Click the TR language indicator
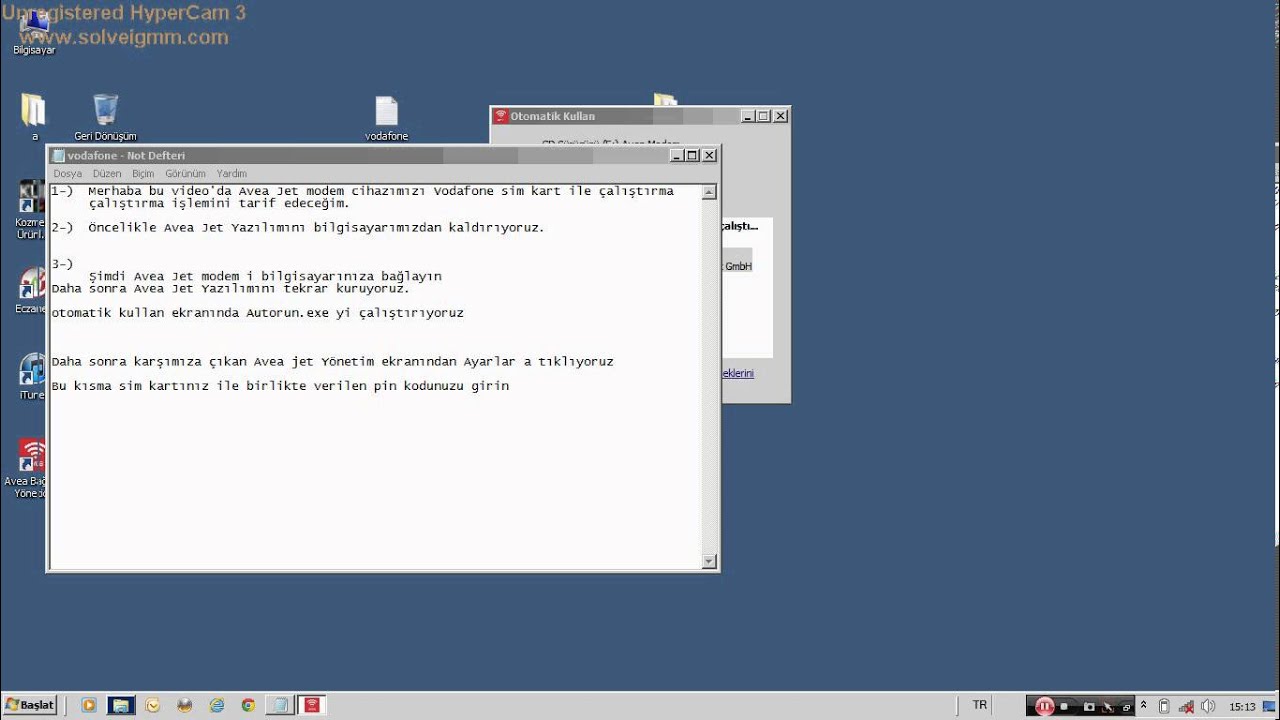The width and height of the screenshot is (1280, 720). pos(980,705)
